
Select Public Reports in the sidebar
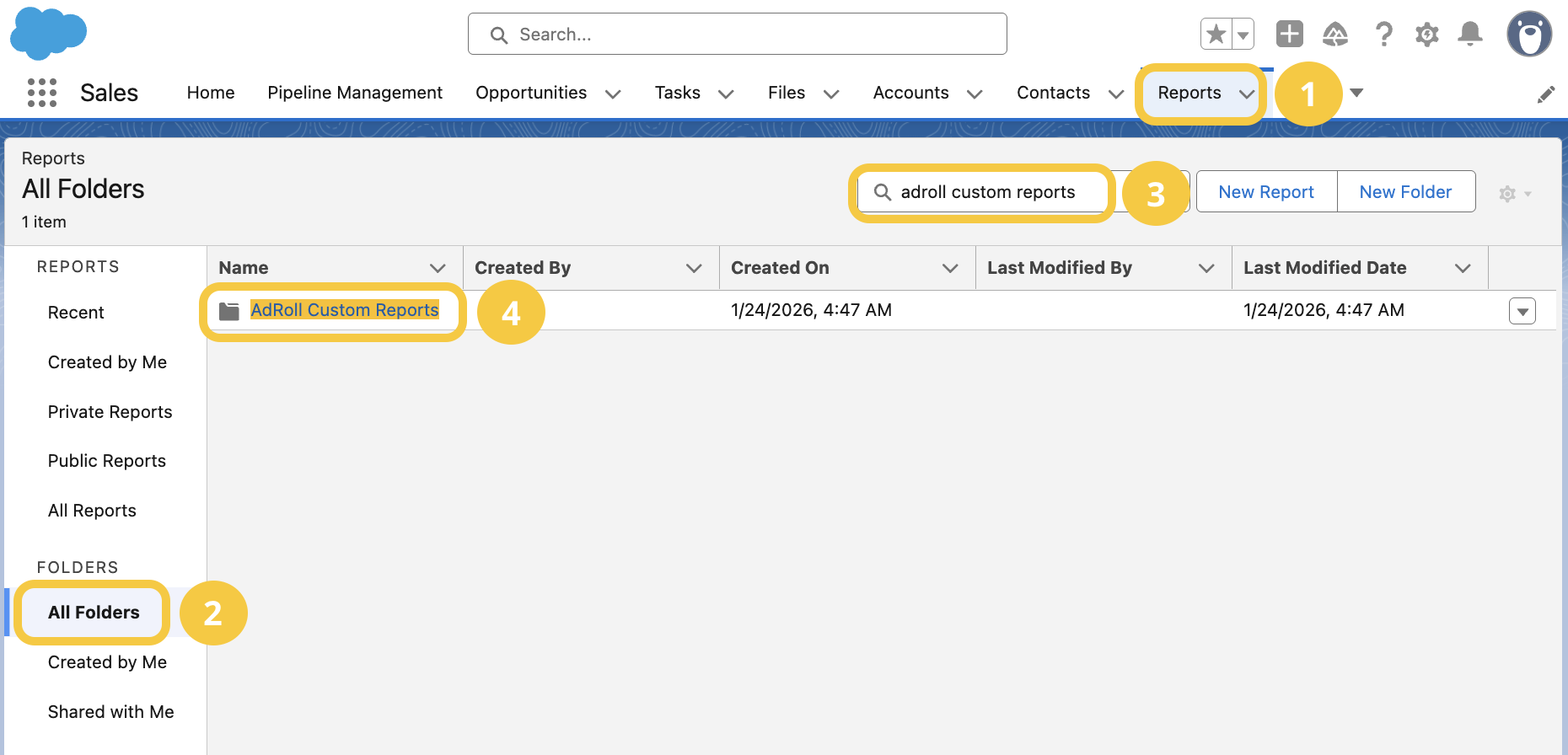(x=107, y=461)
